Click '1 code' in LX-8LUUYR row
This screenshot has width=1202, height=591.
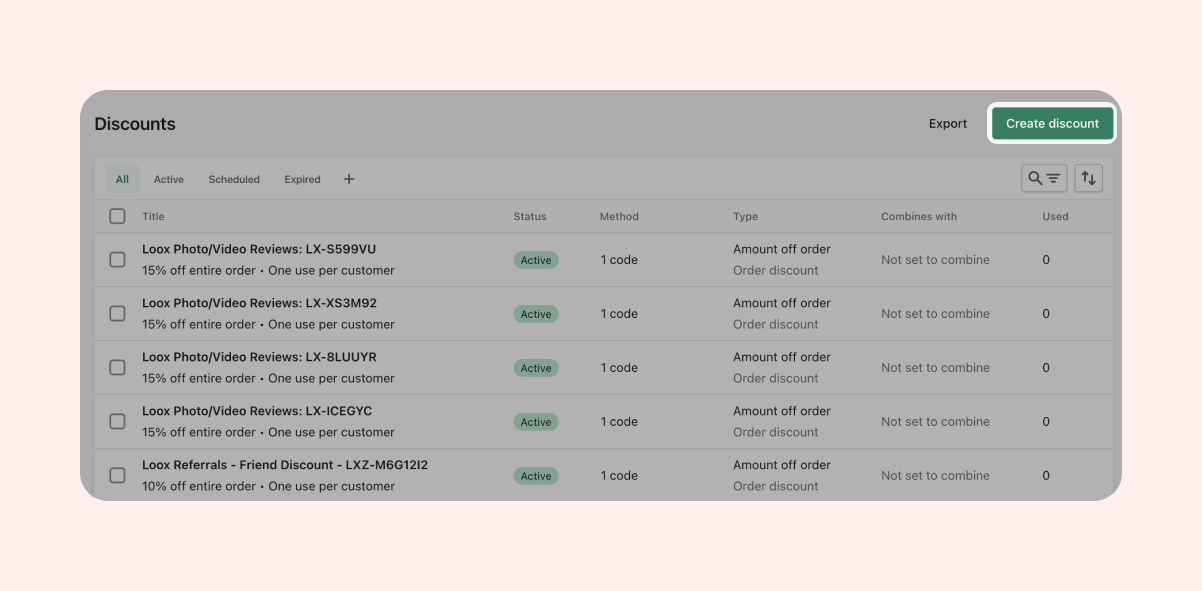pos(619,368)
